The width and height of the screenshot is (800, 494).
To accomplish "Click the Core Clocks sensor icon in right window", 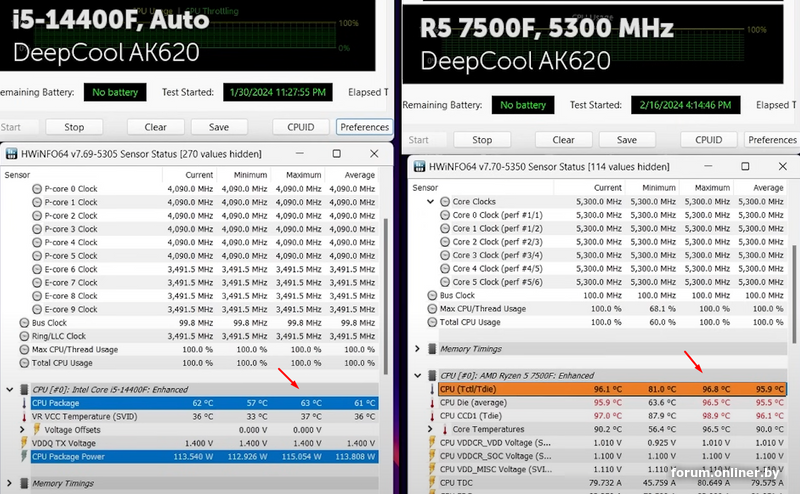I will (445, 202).
